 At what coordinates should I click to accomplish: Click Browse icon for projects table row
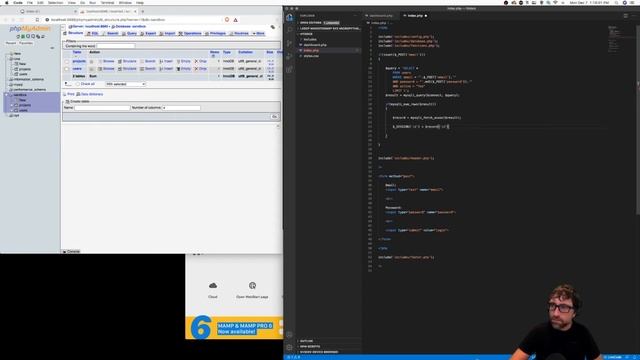[100, 61]
